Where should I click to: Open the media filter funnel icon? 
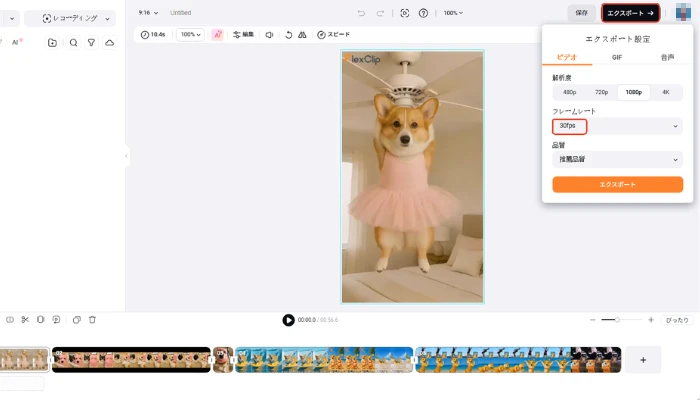click(x=91, y=43)
